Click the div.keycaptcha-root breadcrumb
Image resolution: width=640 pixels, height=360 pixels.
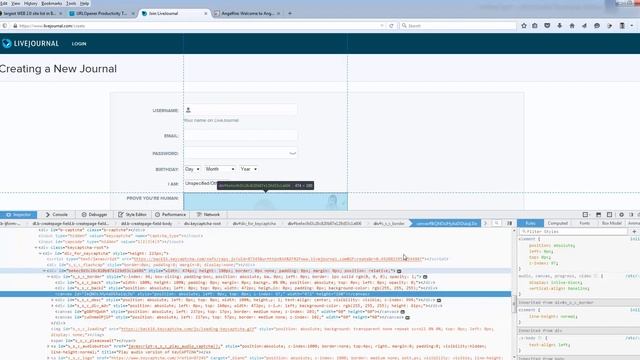point(202,224)
